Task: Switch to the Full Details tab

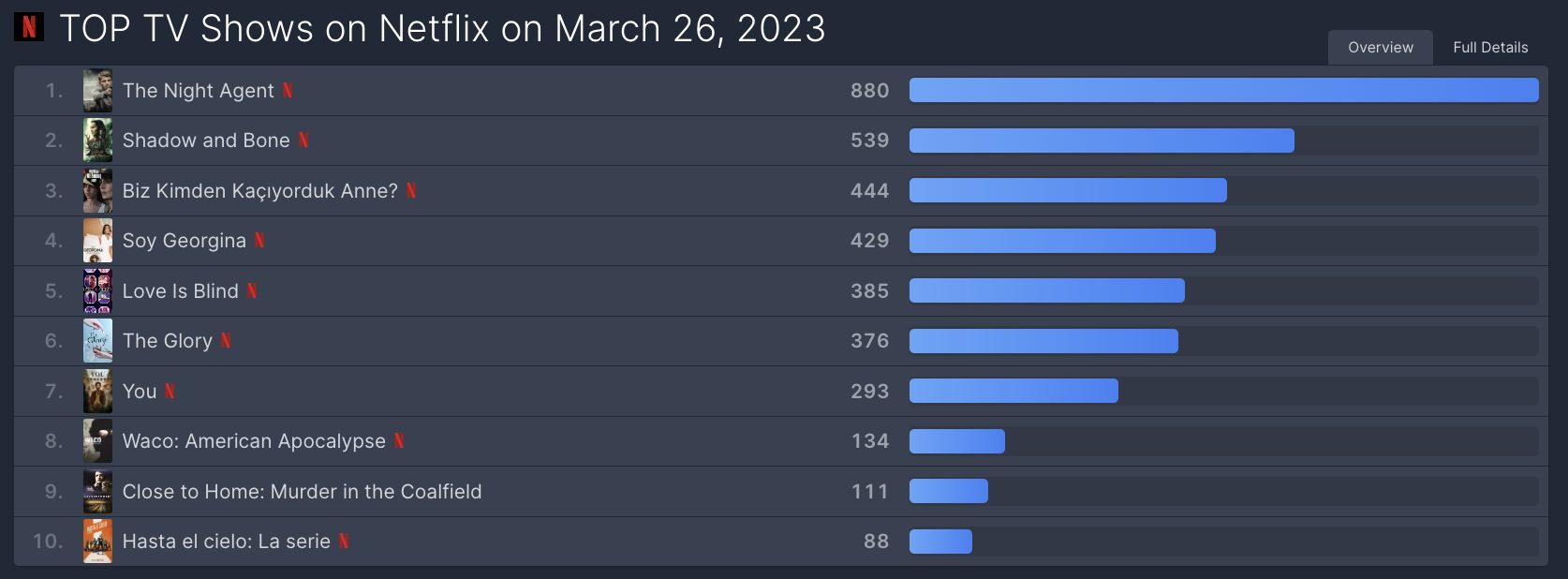Action: click(x=1490, y=47)
